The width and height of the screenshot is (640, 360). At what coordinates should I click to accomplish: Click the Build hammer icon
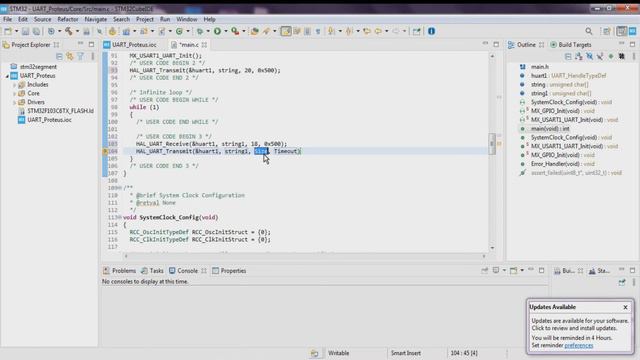tap(69, 31)
